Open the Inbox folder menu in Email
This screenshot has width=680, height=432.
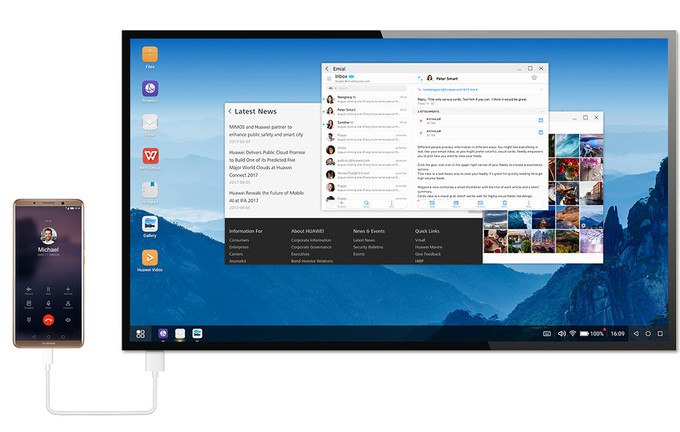pos(342,76)
